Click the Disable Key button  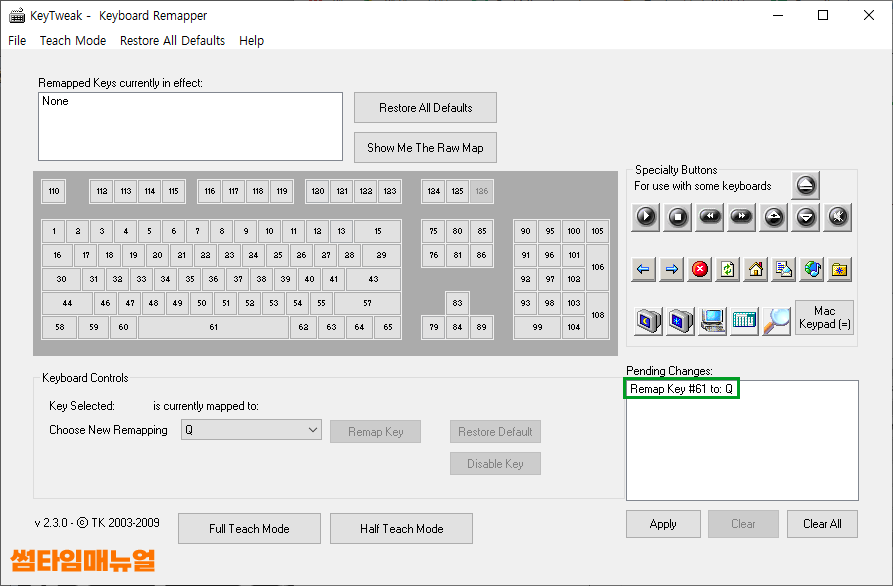coord(495,464)
